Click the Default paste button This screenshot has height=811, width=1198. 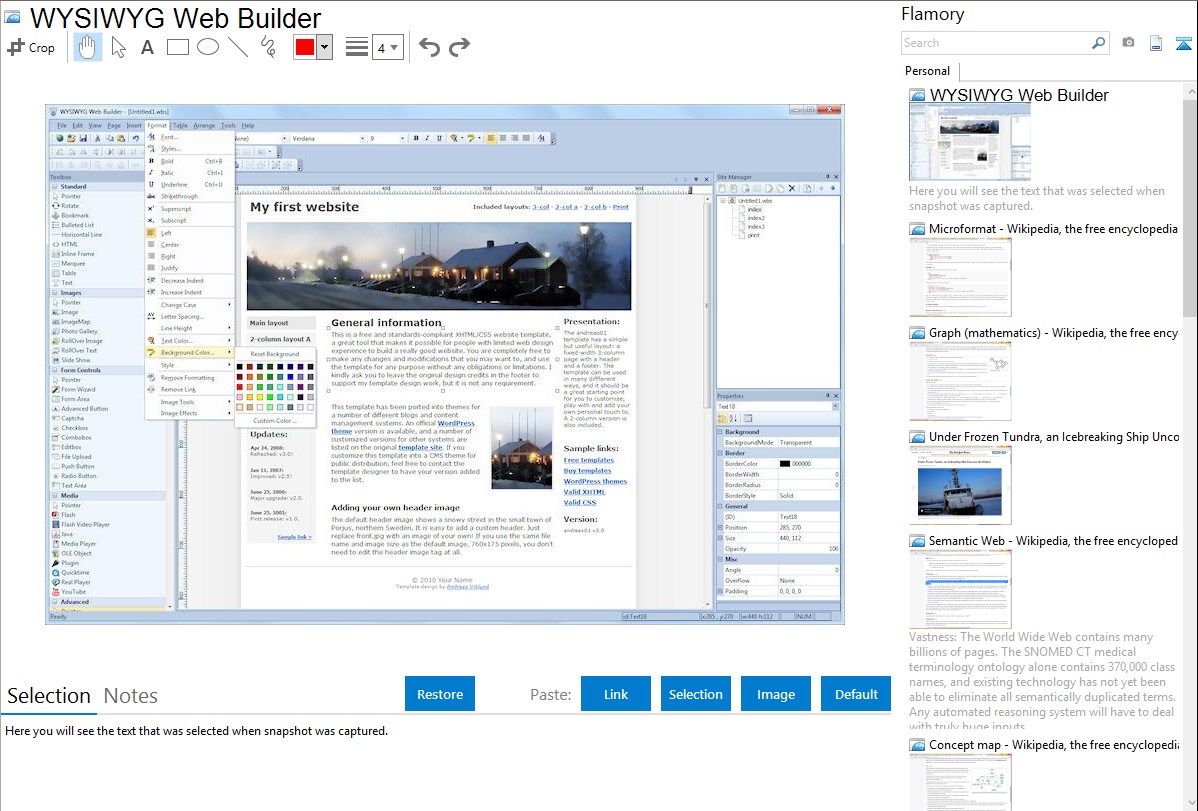coord(856,694)
